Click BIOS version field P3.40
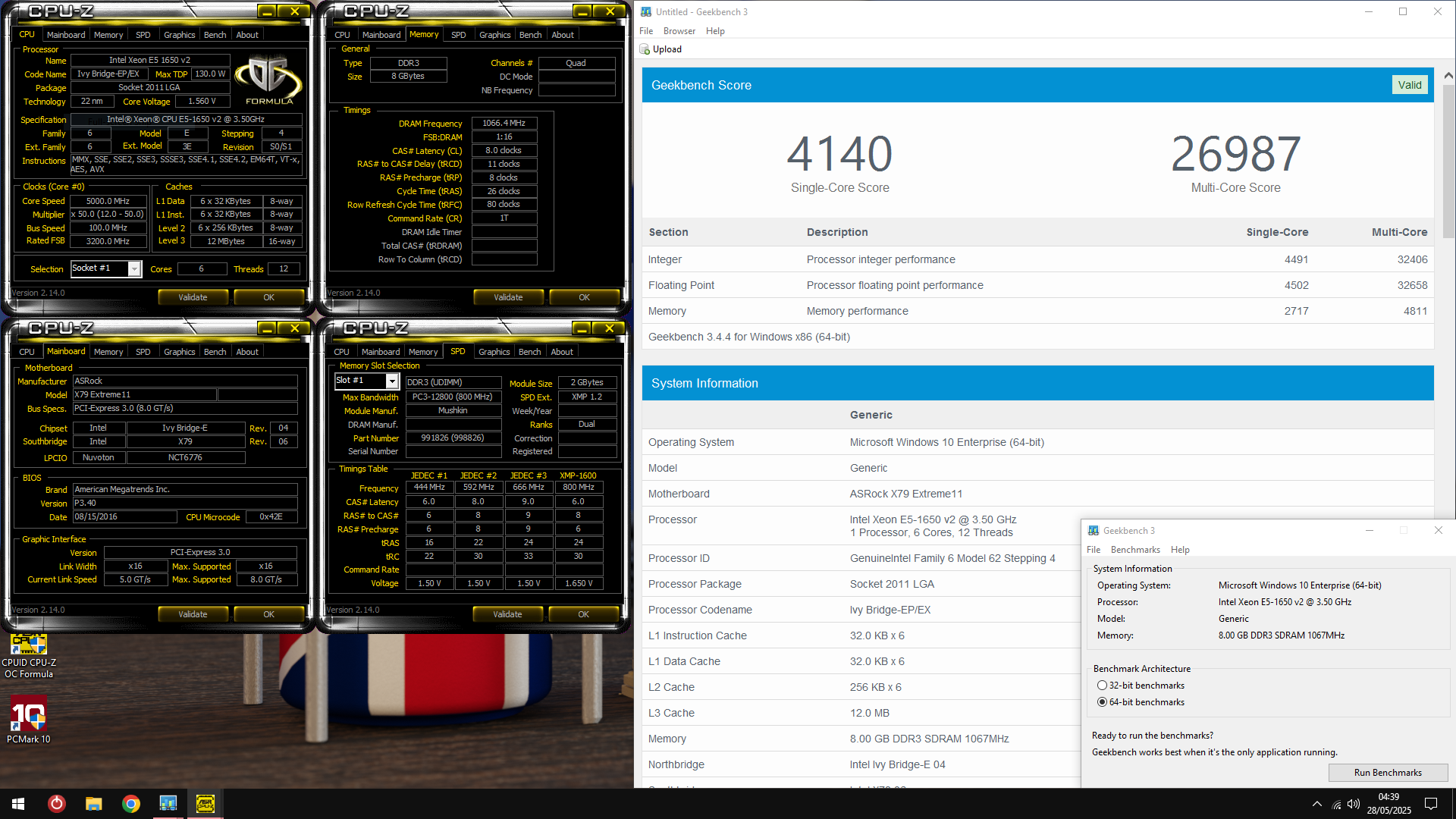The image size is (1456, 819). click(x=185, y=503)
